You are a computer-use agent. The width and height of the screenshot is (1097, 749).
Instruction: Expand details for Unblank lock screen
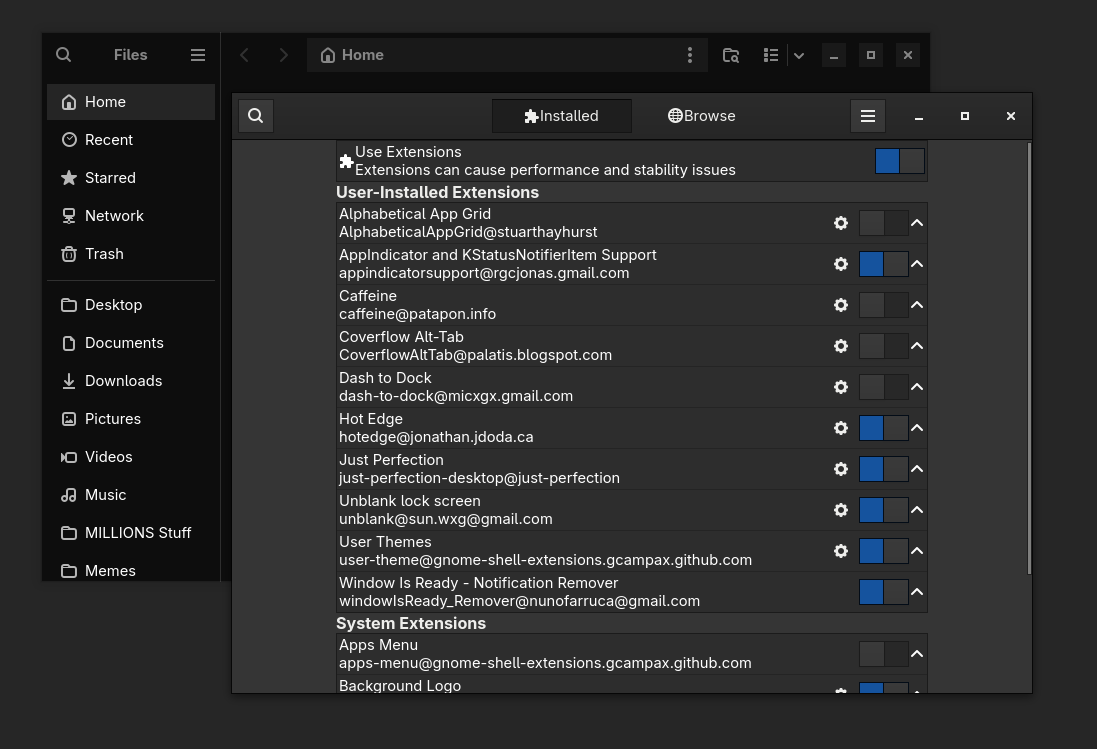[x=917, y=510]
